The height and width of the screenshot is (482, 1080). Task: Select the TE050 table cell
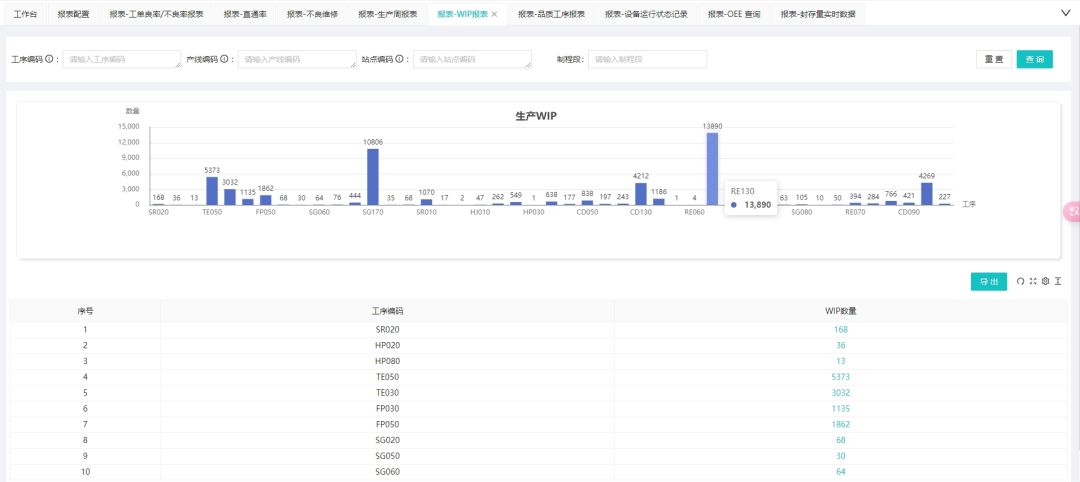(x=387, y=377)
